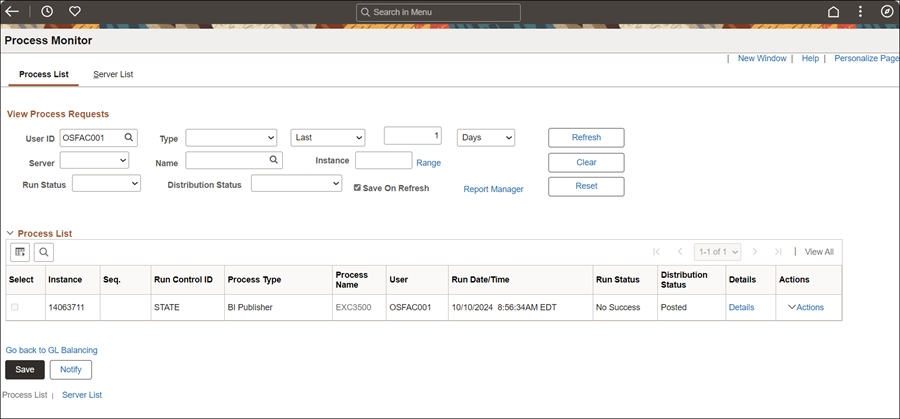Screen dimensions: 900x419
Task: Click the Posted distribution status cell
Action: [x=674, y=307]
